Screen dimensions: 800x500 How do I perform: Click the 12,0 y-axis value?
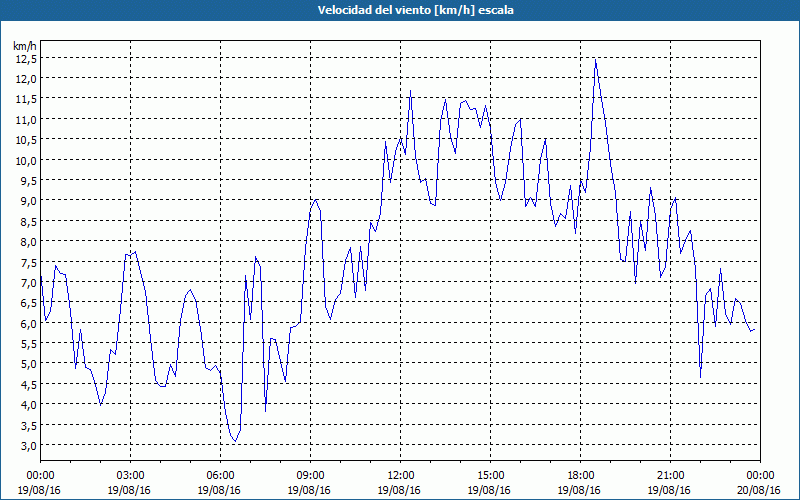click(x=27, y=79)
